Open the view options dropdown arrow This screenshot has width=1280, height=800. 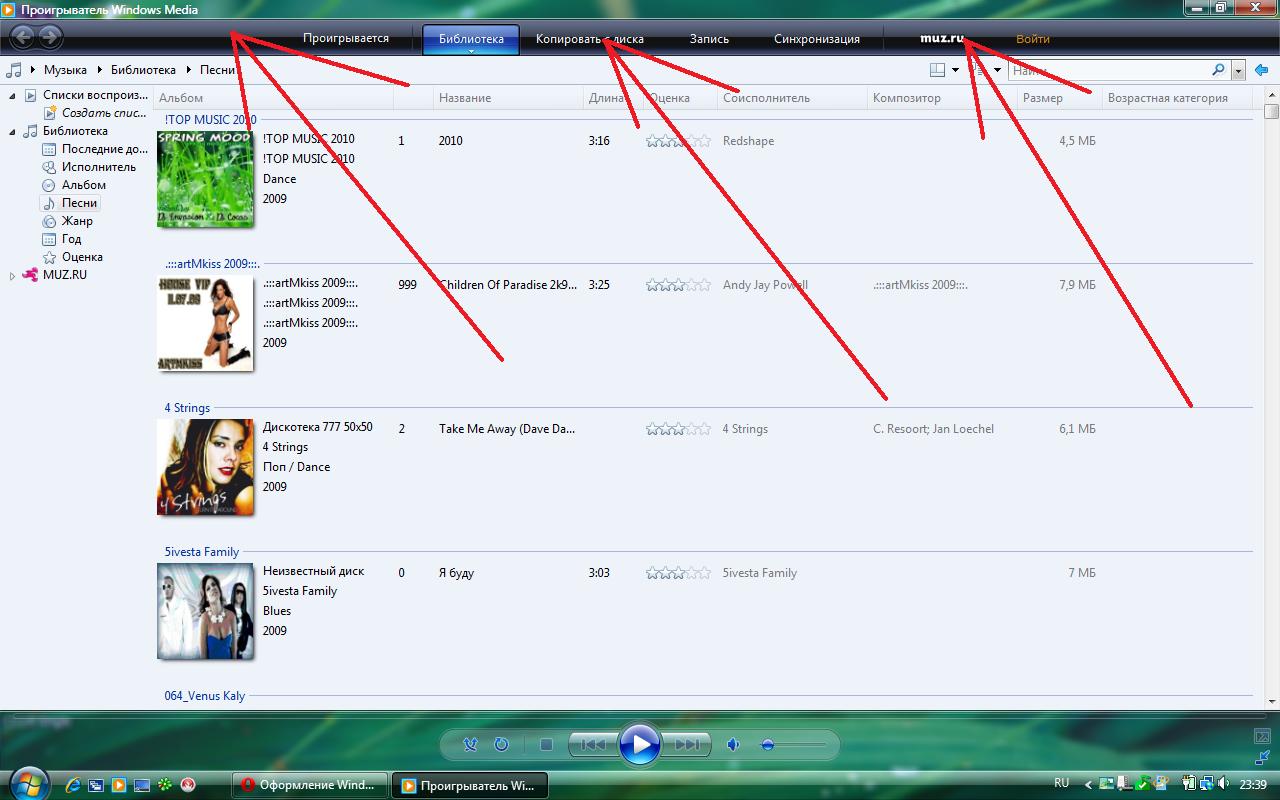click(997, 70)
